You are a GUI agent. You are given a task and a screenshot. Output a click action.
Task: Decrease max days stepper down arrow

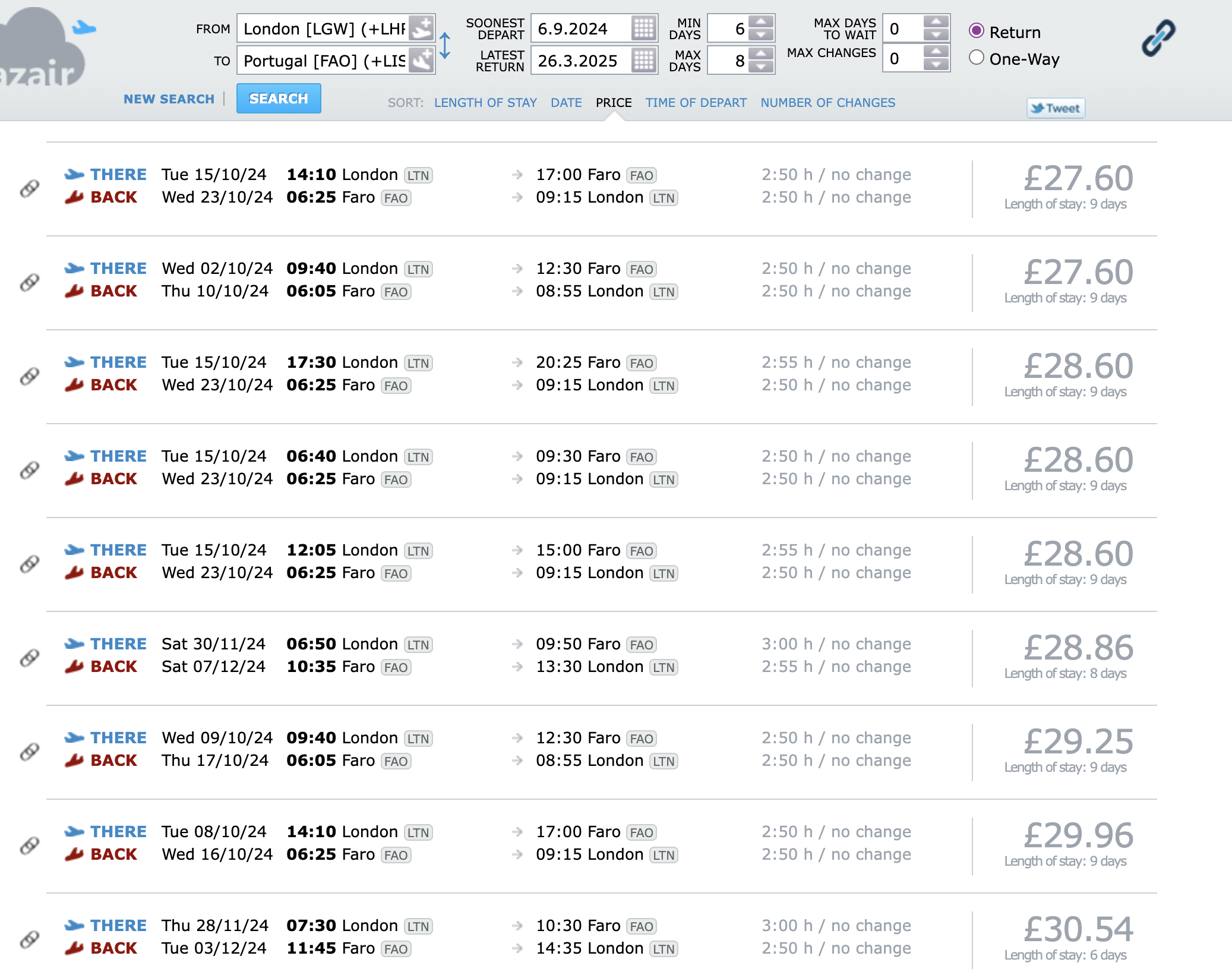[x=761, y=67]
